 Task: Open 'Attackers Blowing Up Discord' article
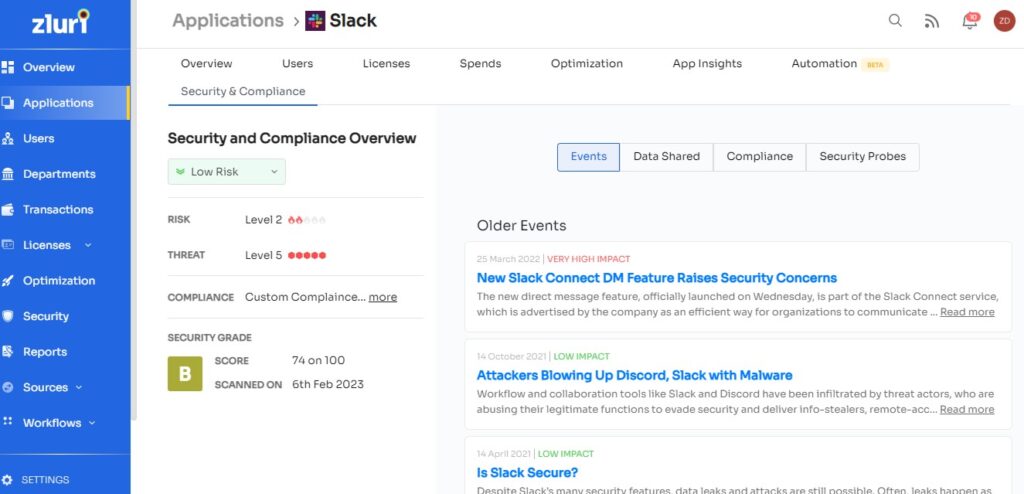tap(634, 376)
